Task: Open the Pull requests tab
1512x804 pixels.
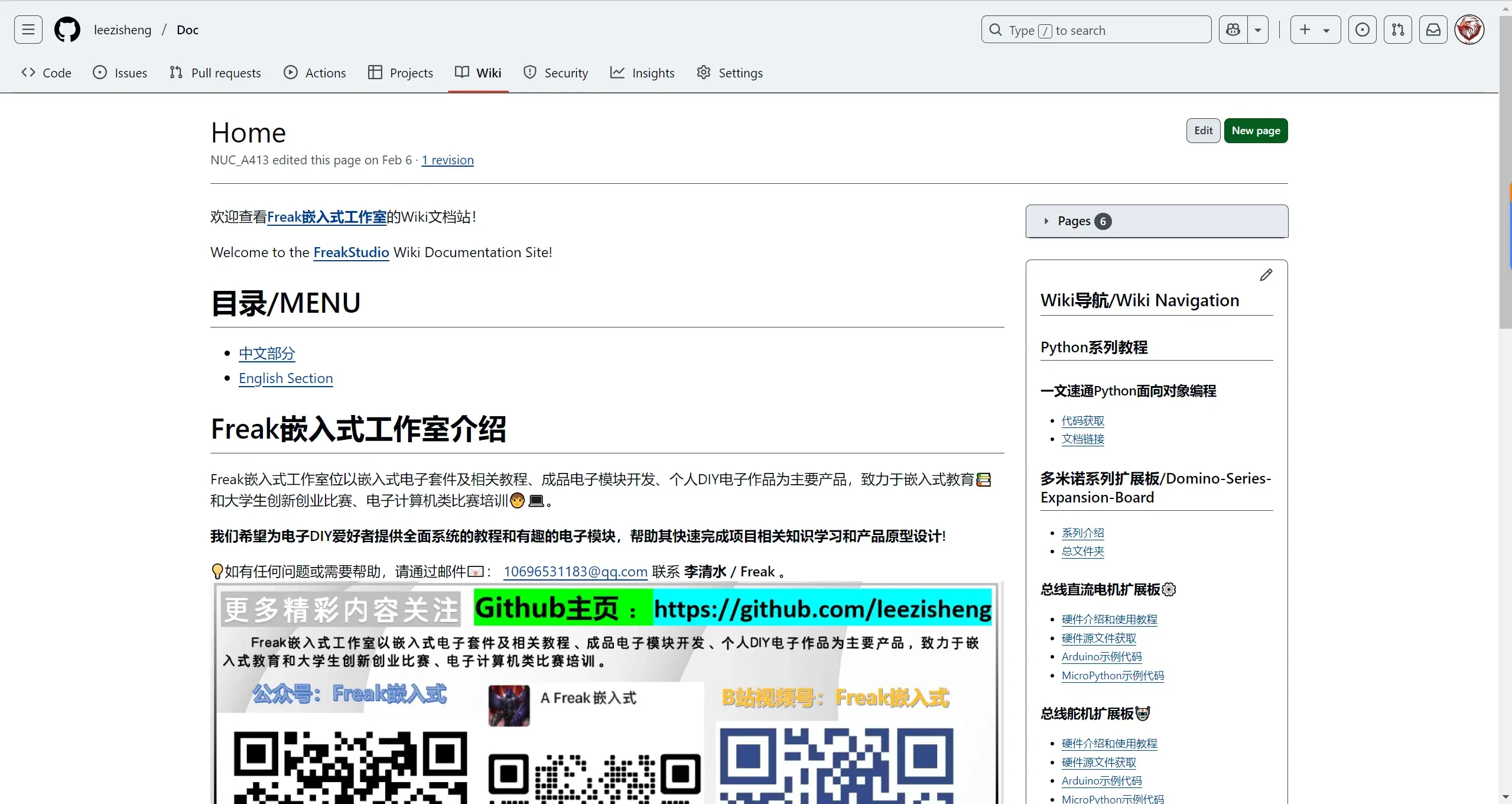Action: pyautogui.click(x=215, y=73)
